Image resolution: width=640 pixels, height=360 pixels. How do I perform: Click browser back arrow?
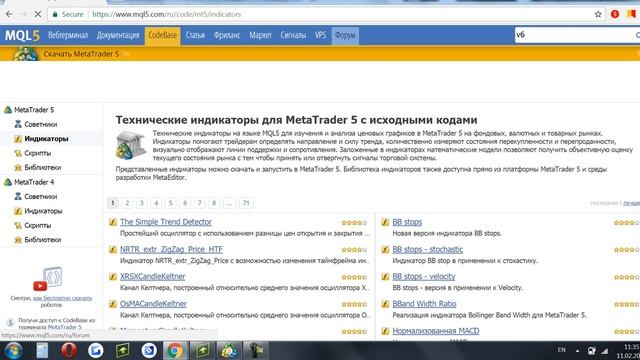tap(9, 14)
